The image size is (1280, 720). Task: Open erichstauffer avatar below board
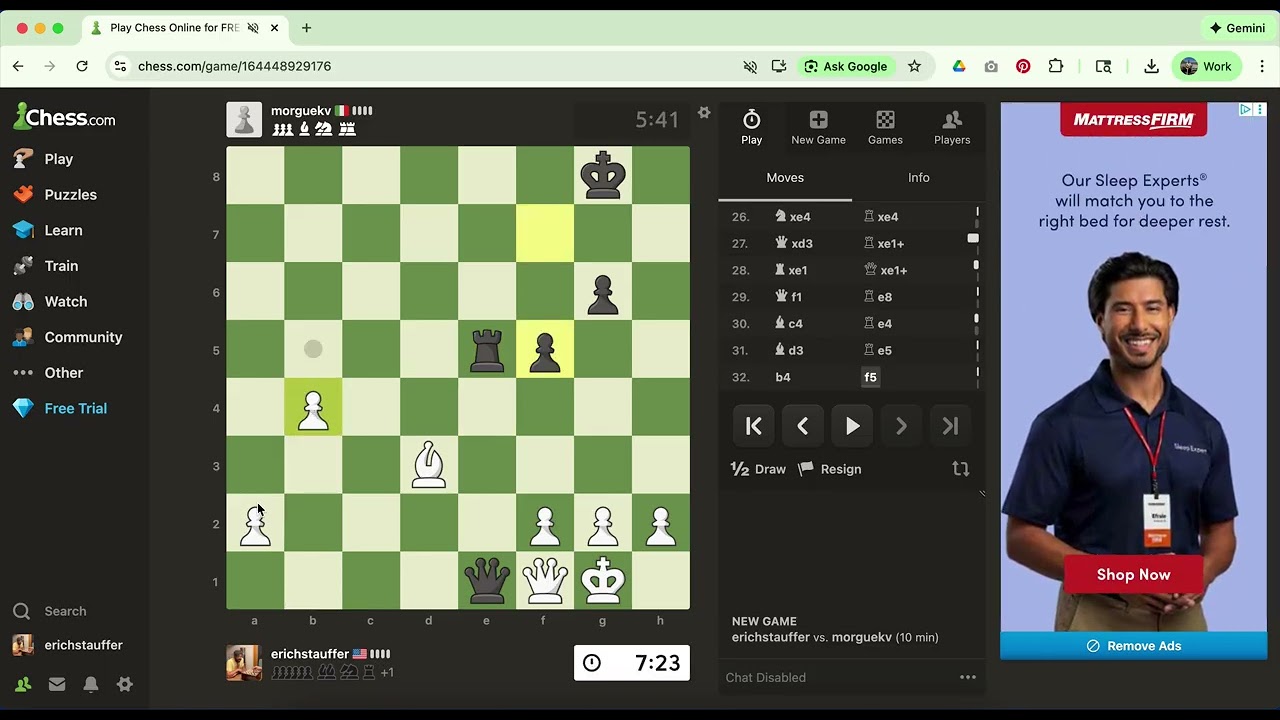(x=244, y=663)
